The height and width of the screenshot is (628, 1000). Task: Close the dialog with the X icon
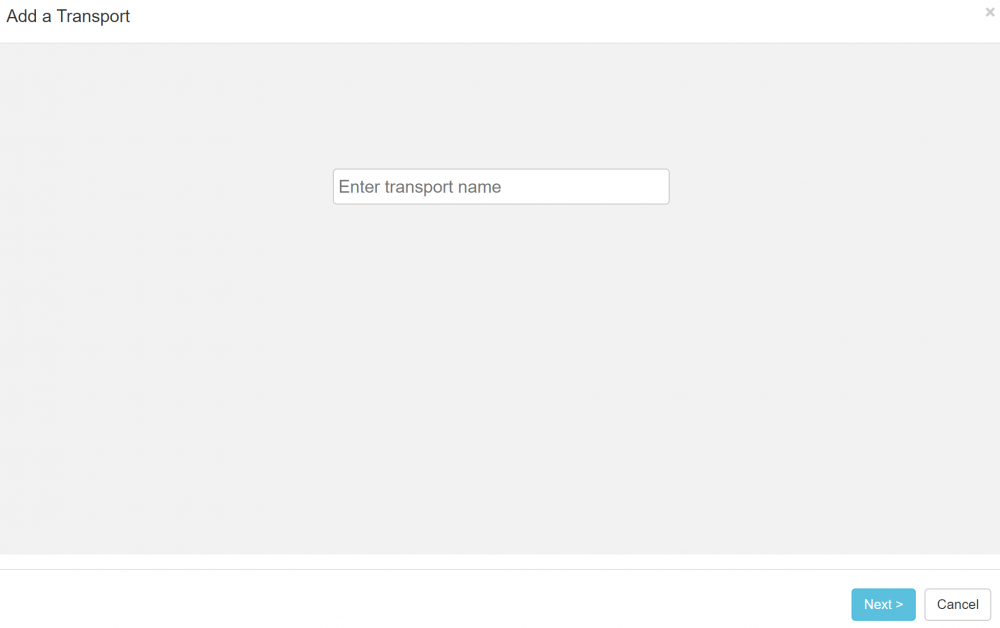tap(990, 13)
